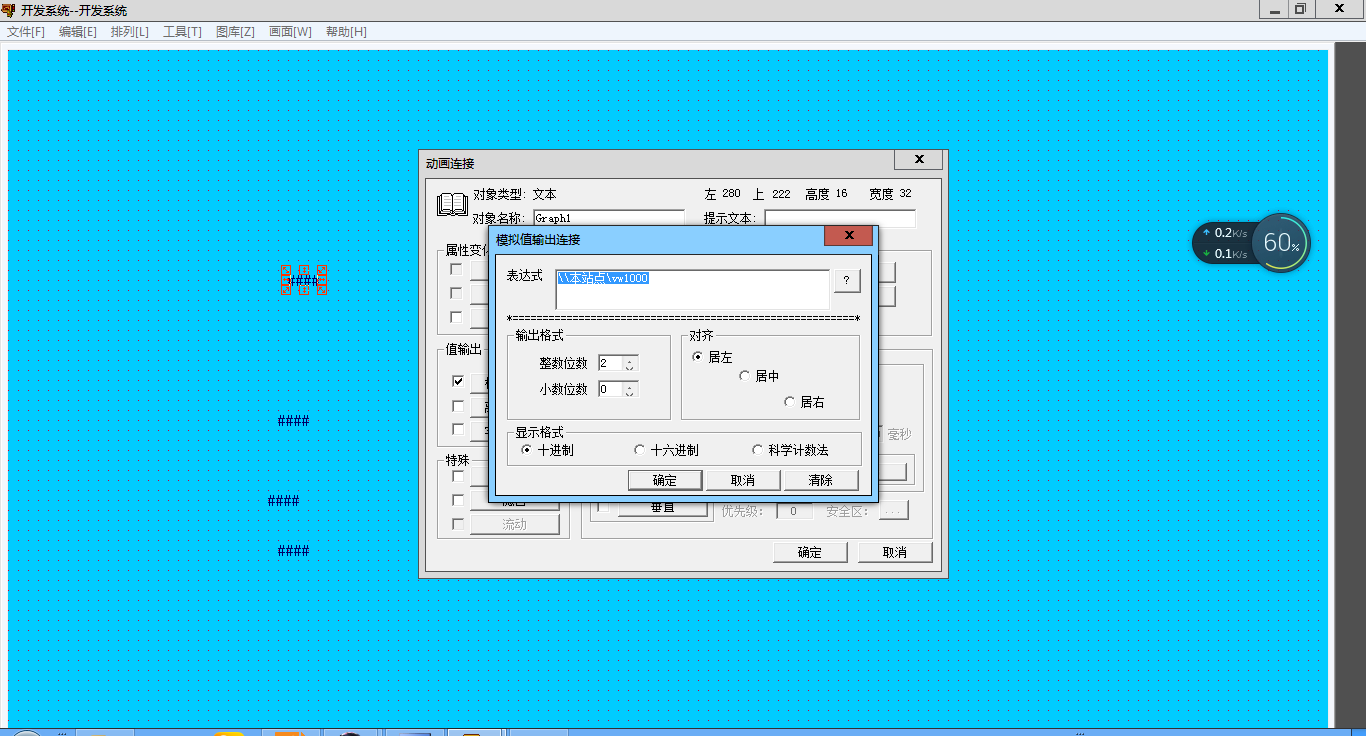Viewport: 1366px width, 736px height.
Task: Click the 提示文本 input field
Action: tap(840, 218)
